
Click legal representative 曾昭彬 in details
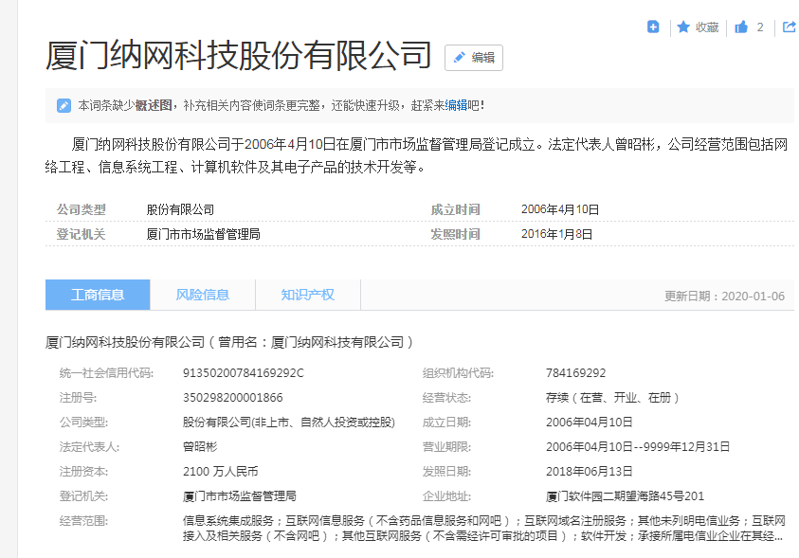pyautogui.click(x=200, y=447)
